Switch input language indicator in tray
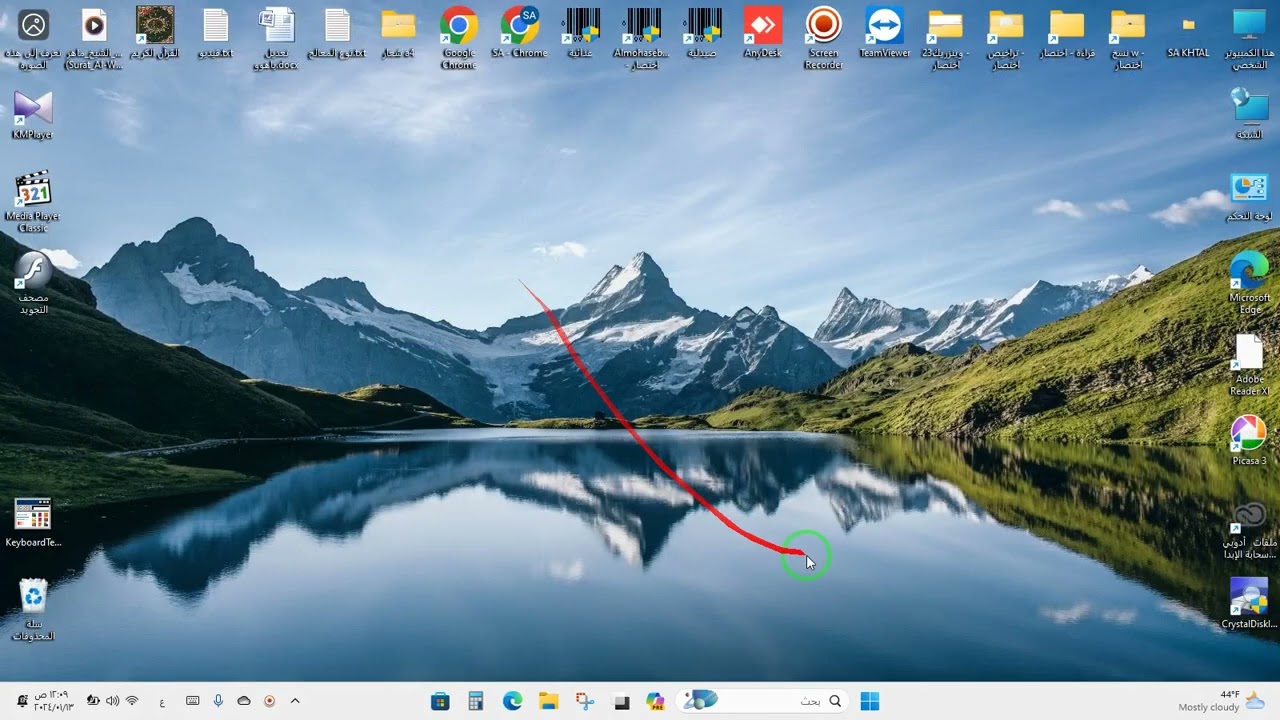The height and width of the screenshot is (720, 1280). pos(162,701)
